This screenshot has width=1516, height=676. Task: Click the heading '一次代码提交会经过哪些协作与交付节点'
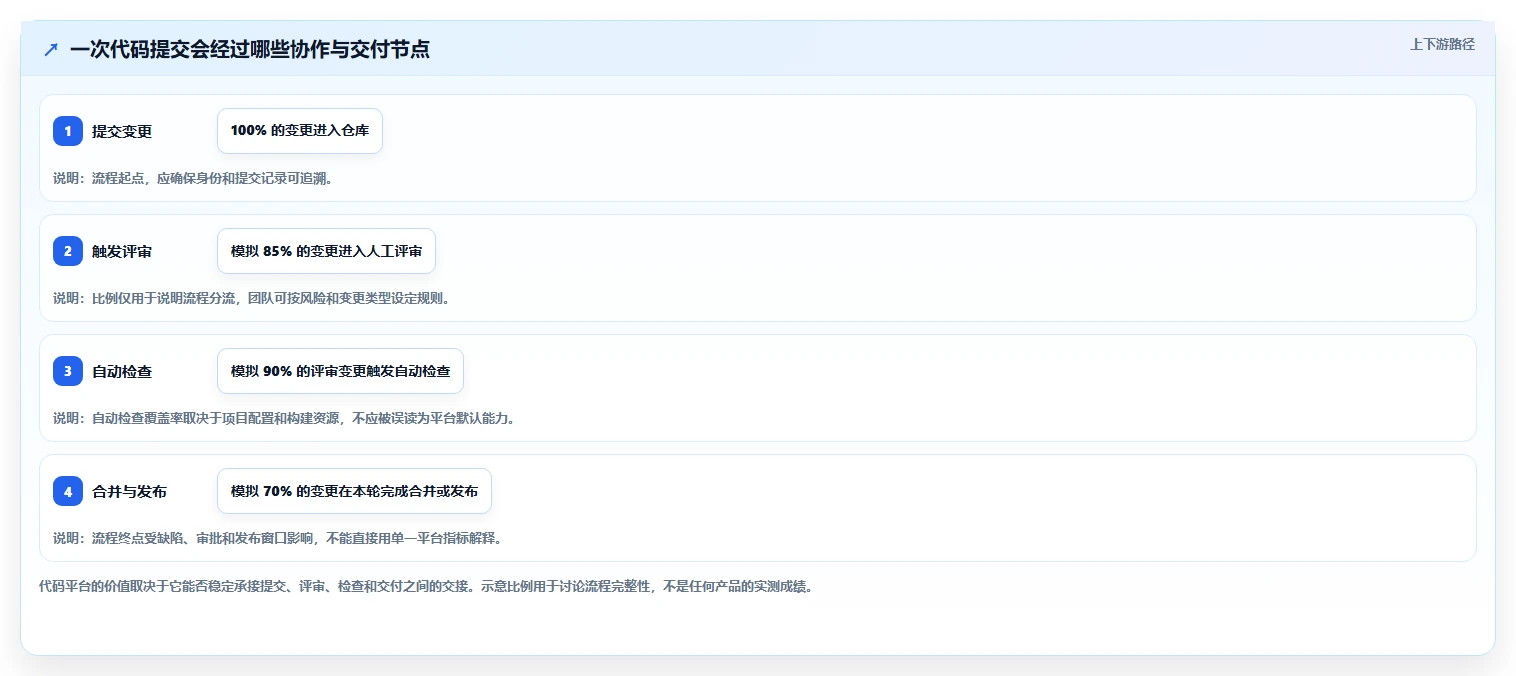[x=250, y=49]
